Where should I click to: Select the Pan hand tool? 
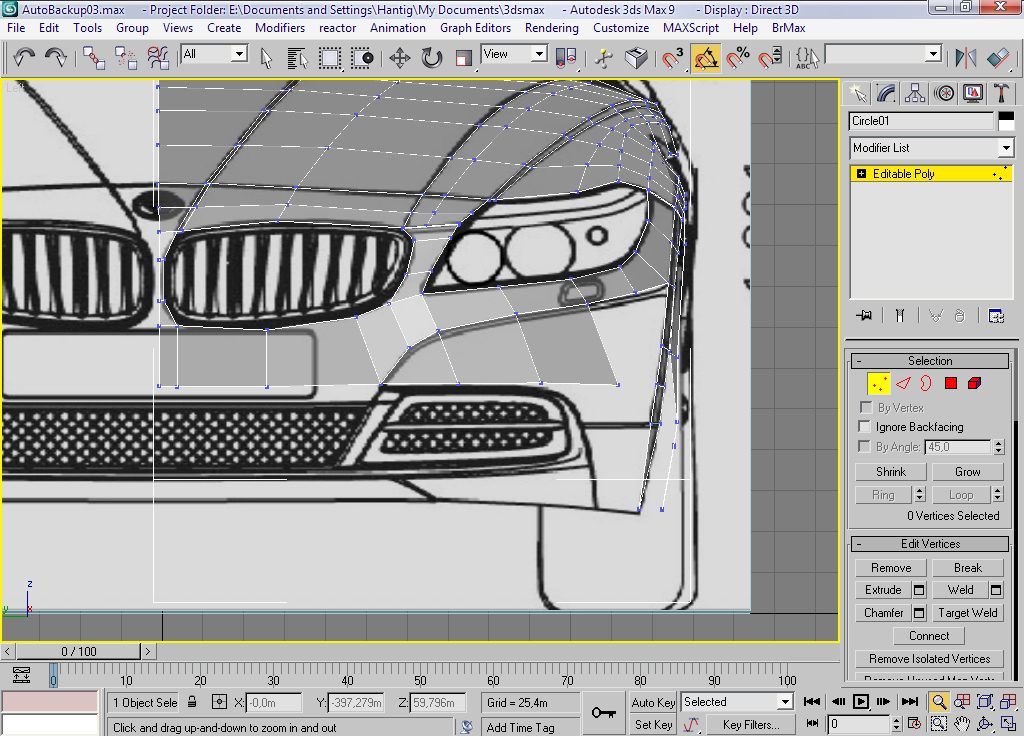pyautogui.click(x=961, y=722)
